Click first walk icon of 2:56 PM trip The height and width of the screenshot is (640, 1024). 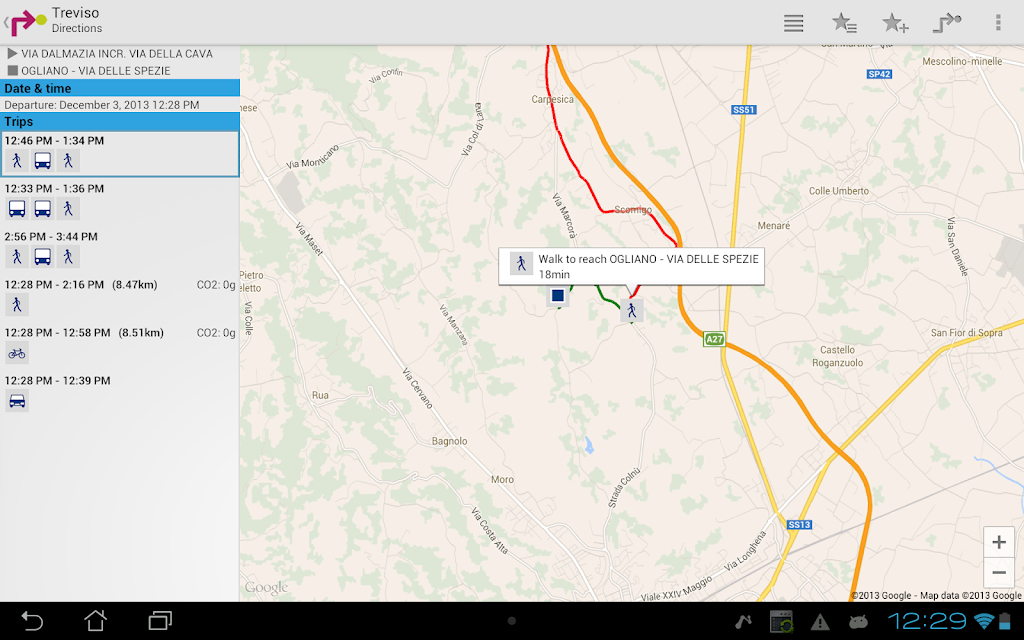coord(17,257)
